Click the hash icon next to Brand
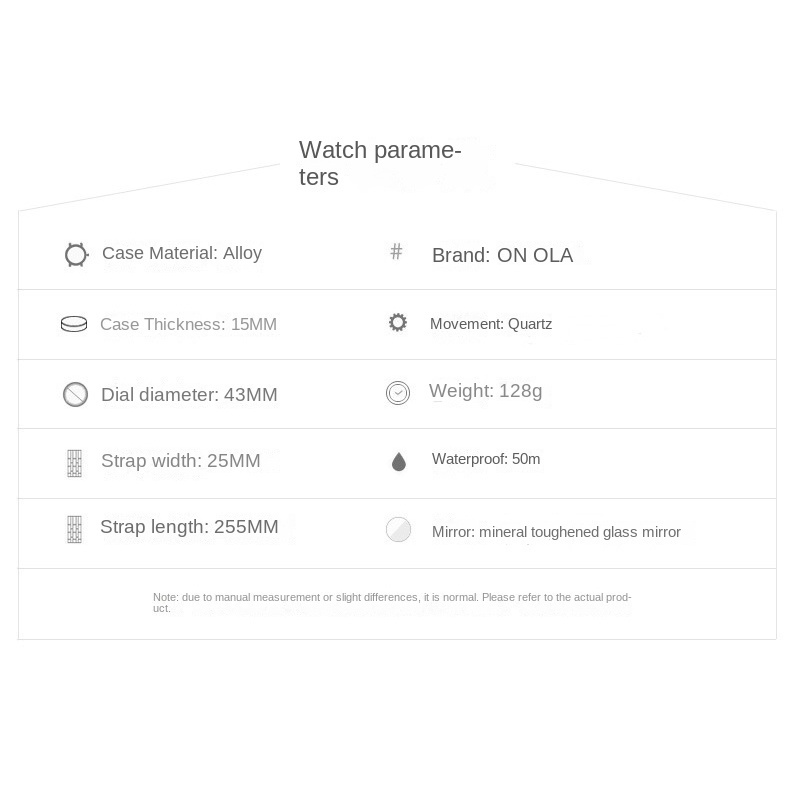Viewport: 790px width, 790px height. [396, 252]
